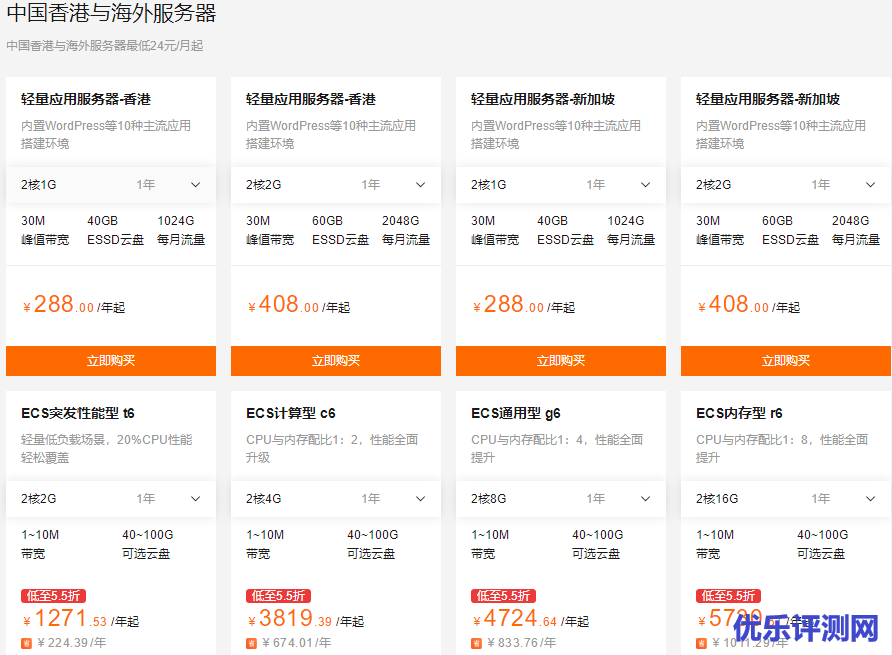The image size is (892, 655).
Task: Click the ECS内存型 r6 card title
Action: coord(739,413)
